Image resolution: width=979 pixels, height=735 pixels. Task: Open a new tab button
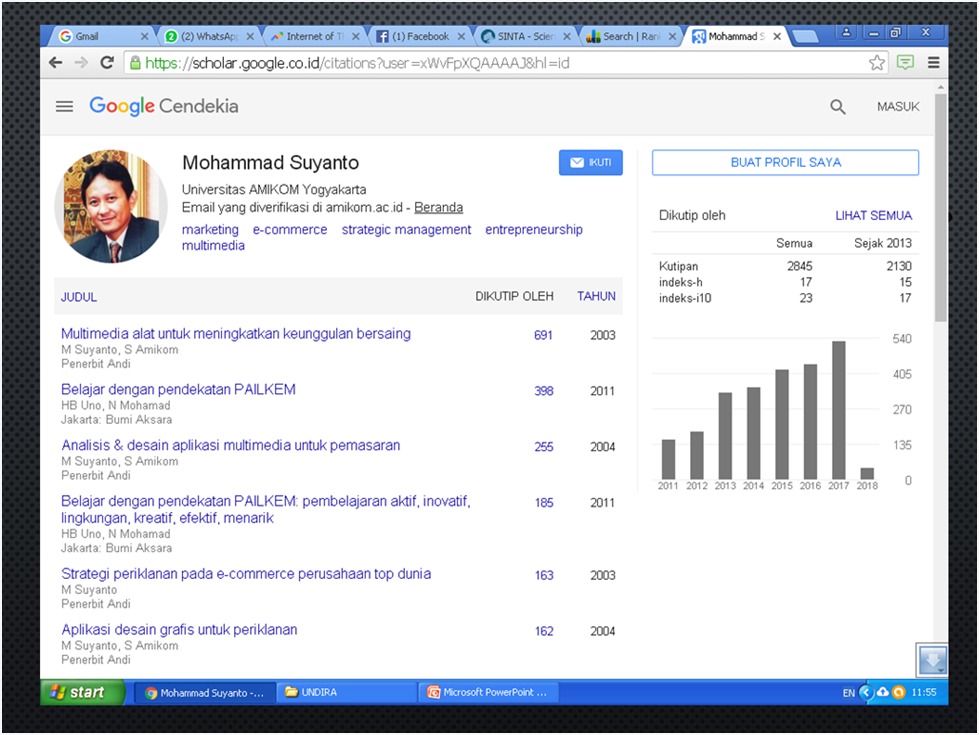(805, 36)
